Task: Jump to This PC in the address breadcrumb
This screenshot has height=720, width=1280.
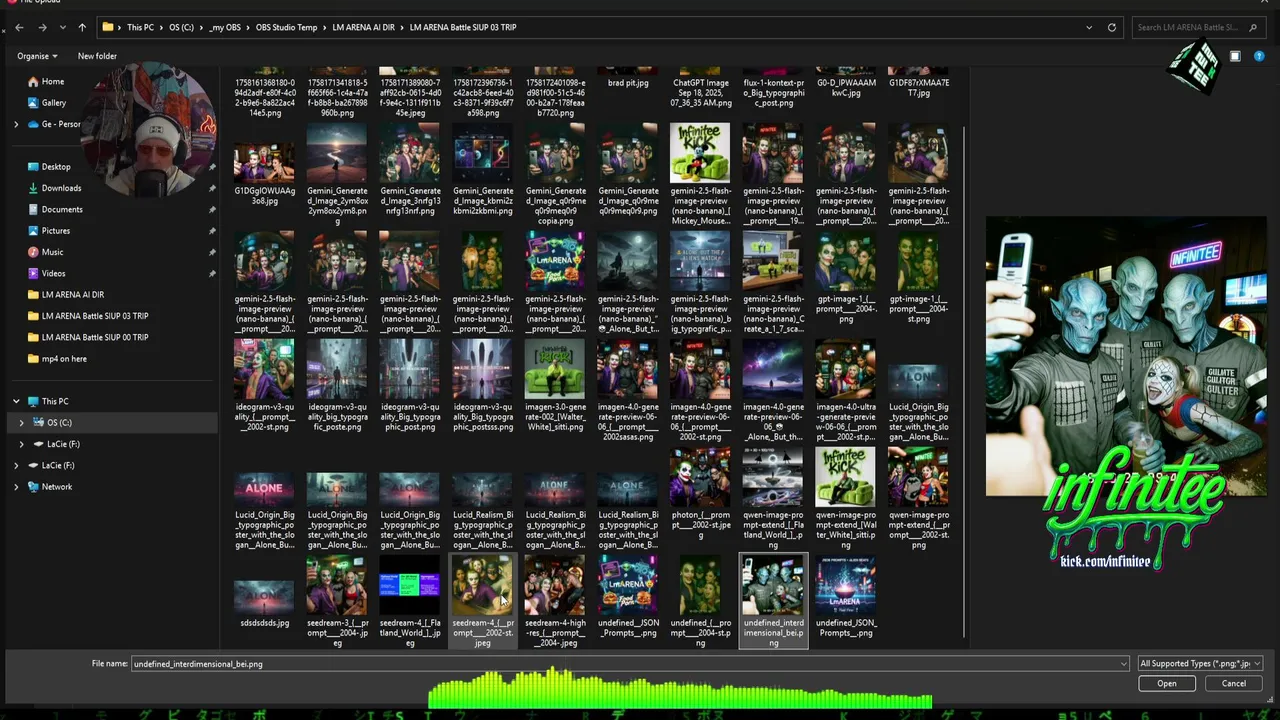Action: click(140, 27)
